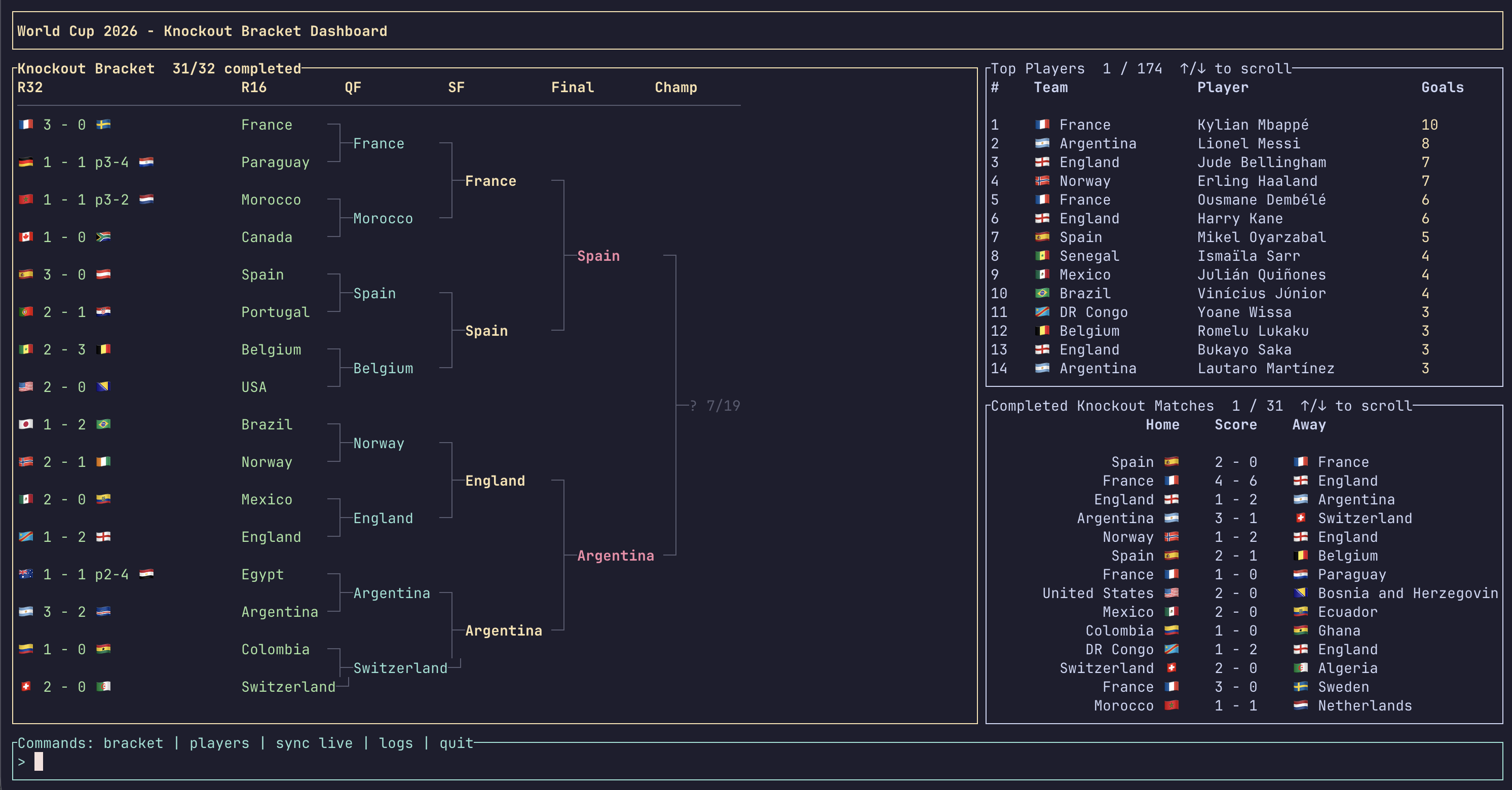Click Egypt in the R16 column
The width and height of the screenshot is (1512, 790).
262,574
